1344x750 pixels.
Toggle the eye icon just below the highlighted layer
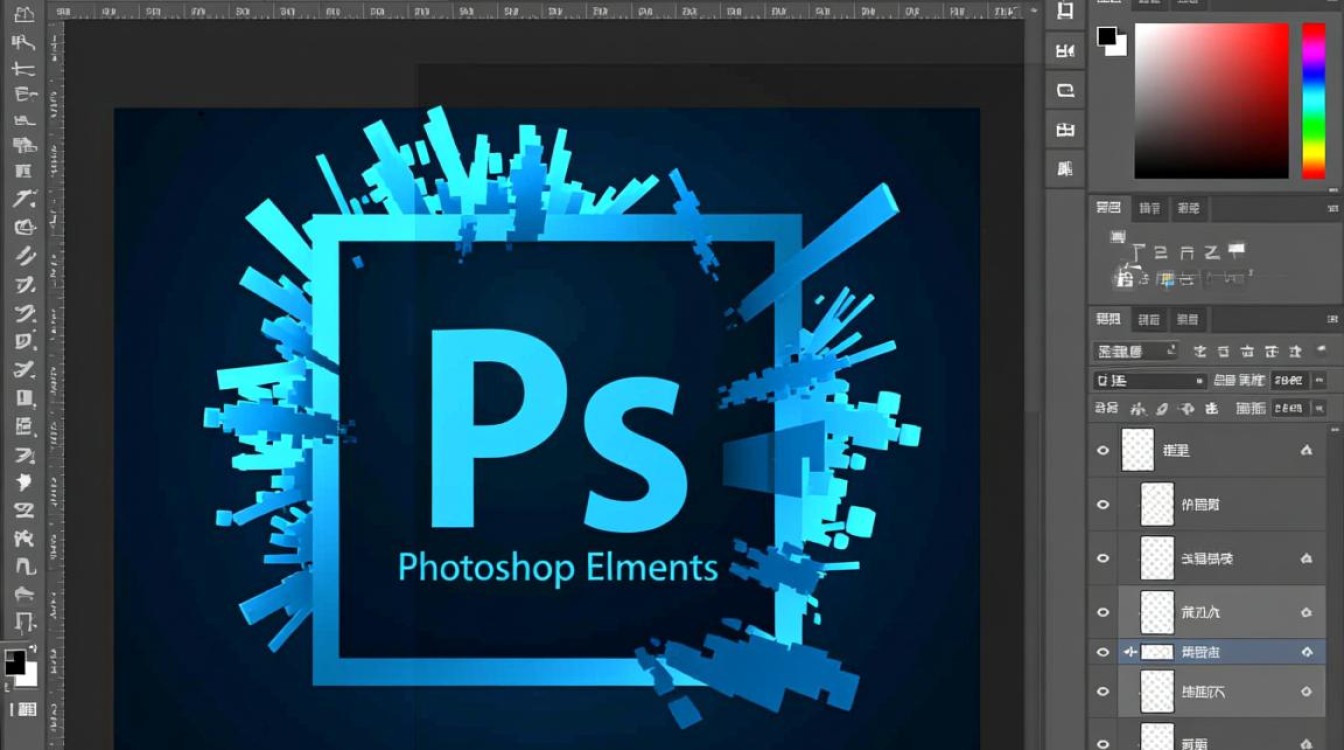click(1103, 691)
